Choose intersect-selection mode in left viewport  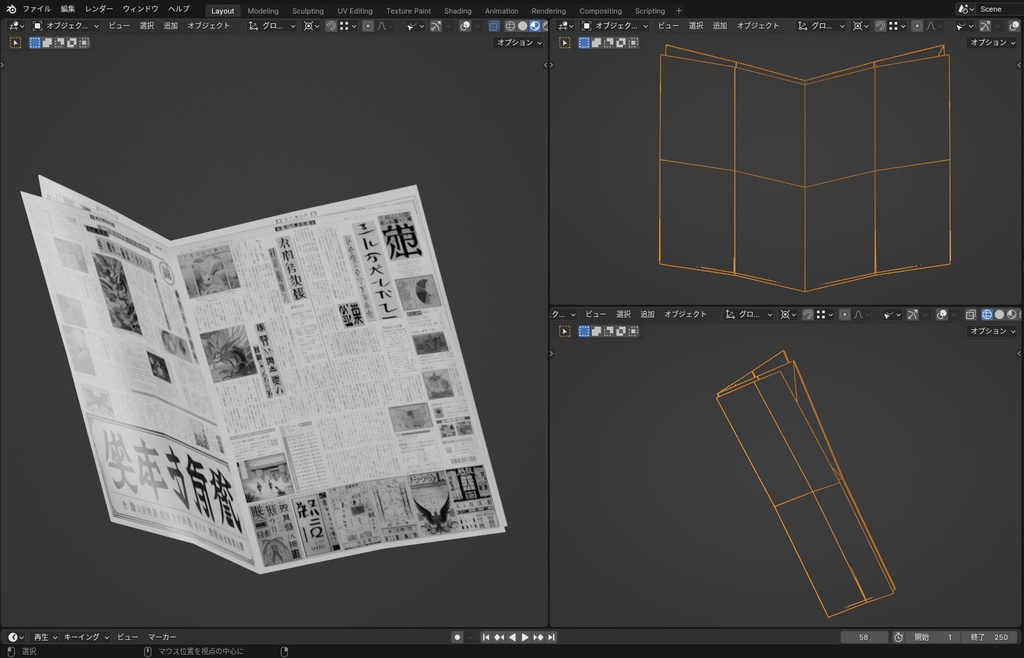(84, 43)
